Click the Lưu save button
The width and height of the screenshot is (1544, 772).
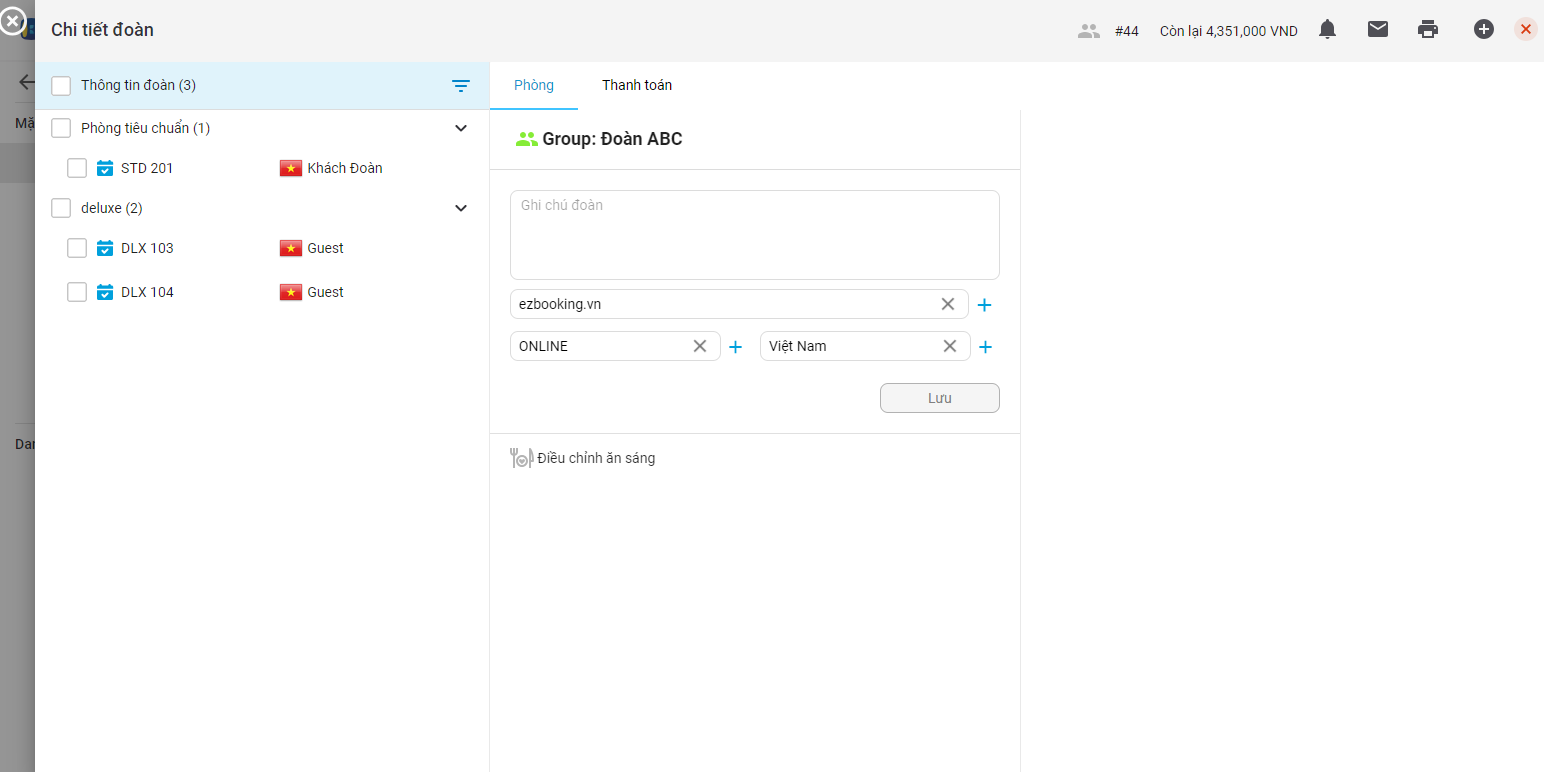tap(939, 398)
